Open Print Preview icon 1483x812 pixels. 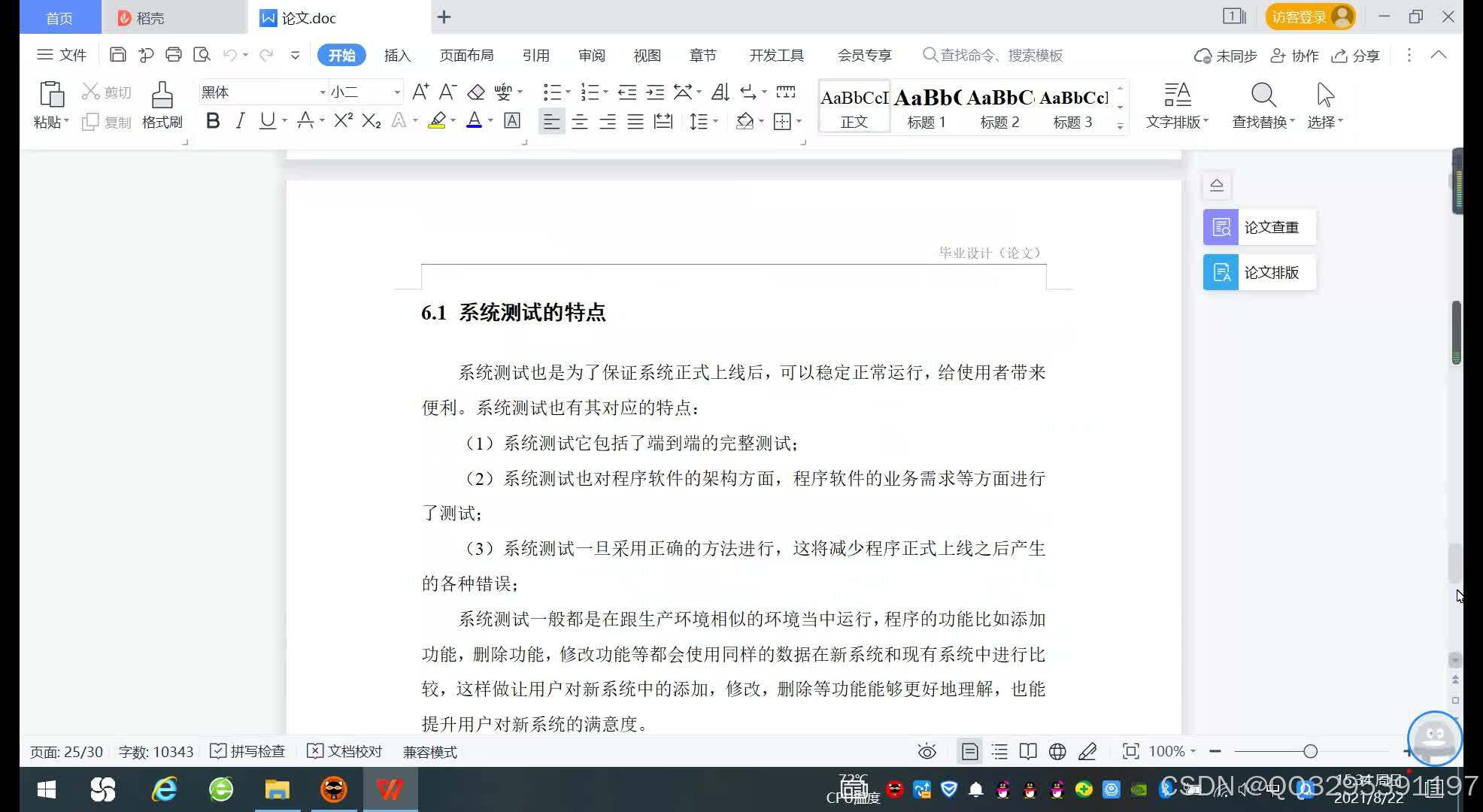202,55
